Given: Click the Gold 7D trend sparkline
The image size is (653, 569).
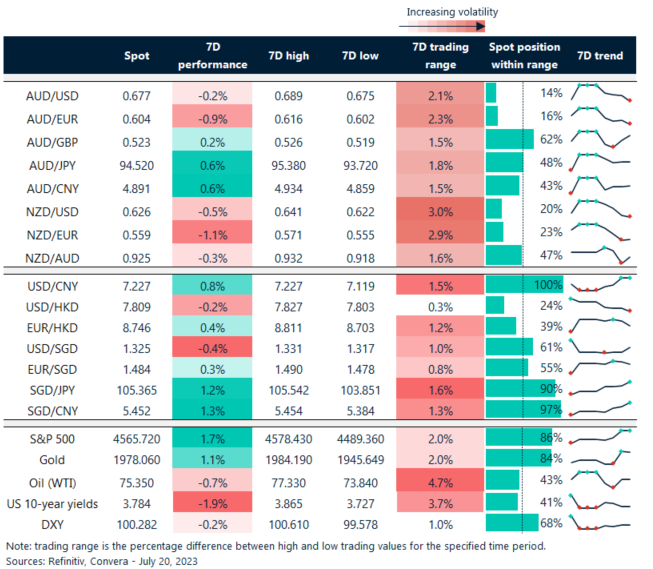Looking at the screenshot, I should tap(601, 459).
